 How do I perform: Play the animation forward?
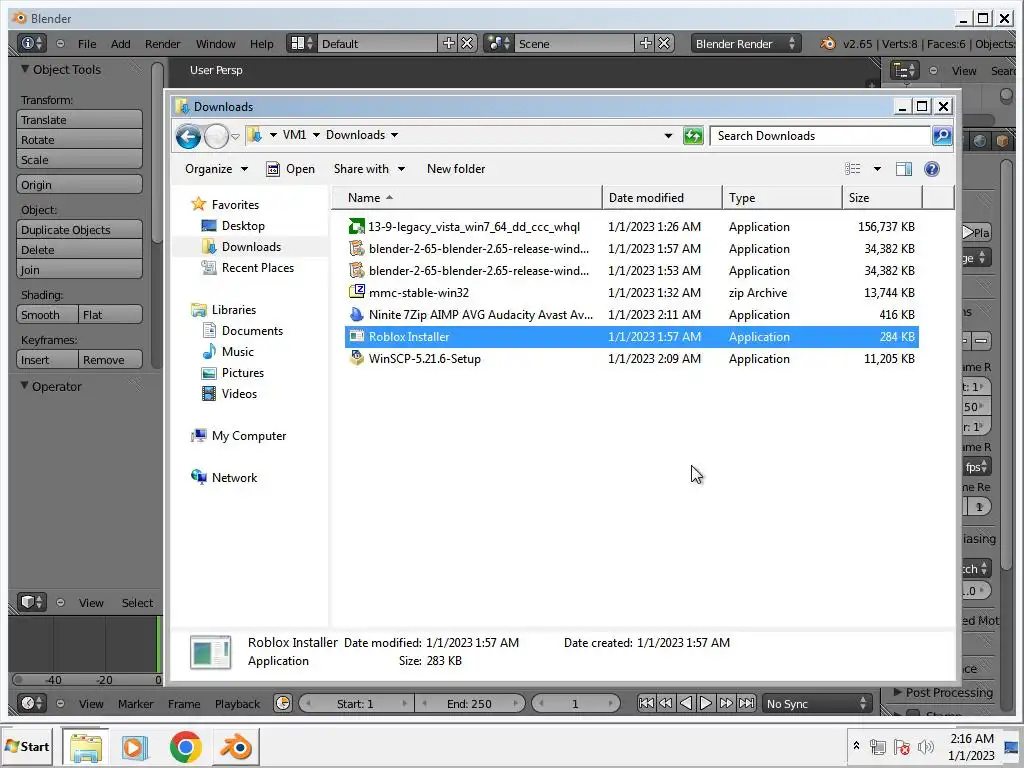(706, 703)
